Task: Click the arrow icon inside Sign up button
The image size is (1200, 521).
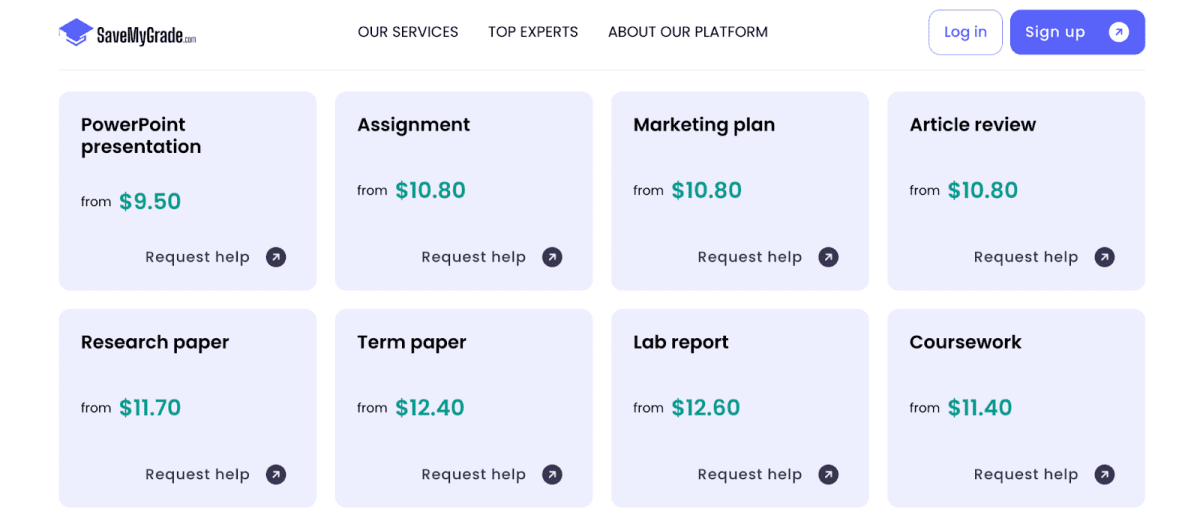Action: (x=1119, y=32)
